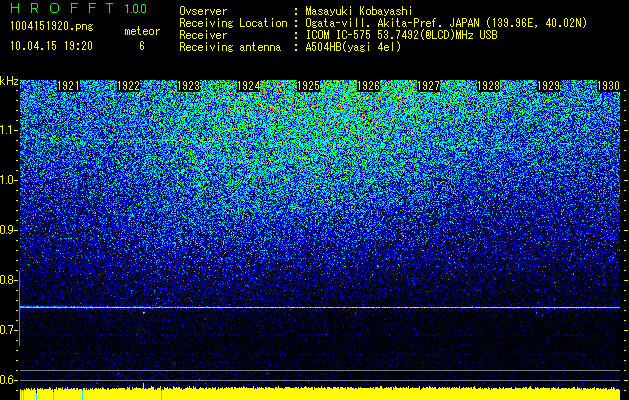
Task: Click the 1927 time marker
Action: point(428,86)
